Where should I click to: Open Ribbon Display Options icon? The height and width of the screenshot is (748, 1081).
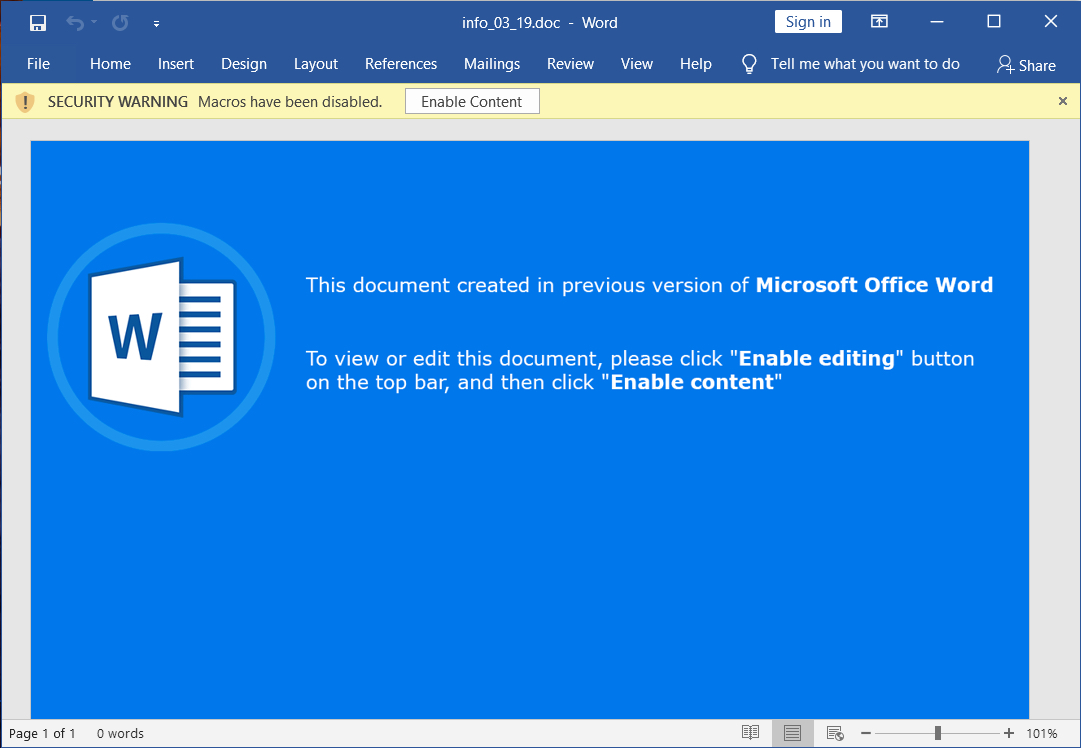click(879, 21)
